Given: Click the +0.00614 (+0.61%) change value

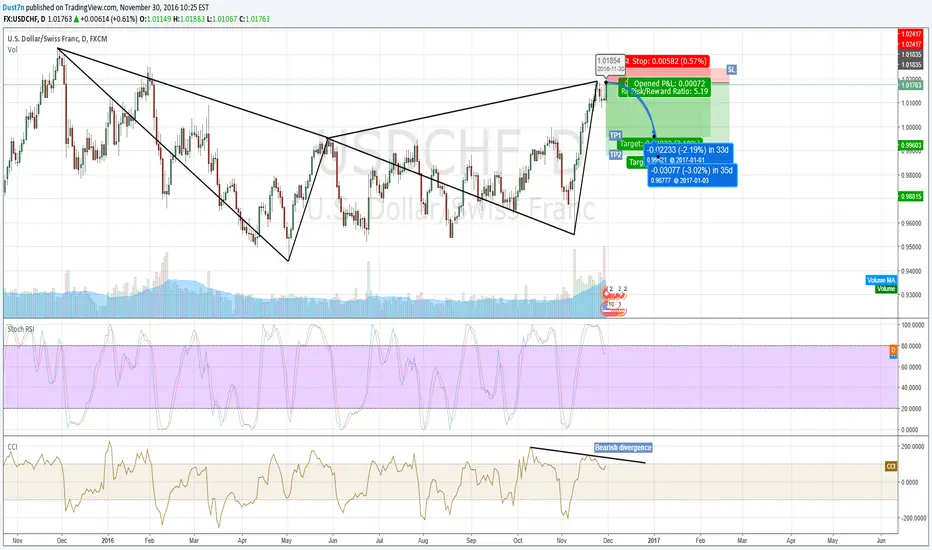Looking at the screenshot, I should pos(108,19).
